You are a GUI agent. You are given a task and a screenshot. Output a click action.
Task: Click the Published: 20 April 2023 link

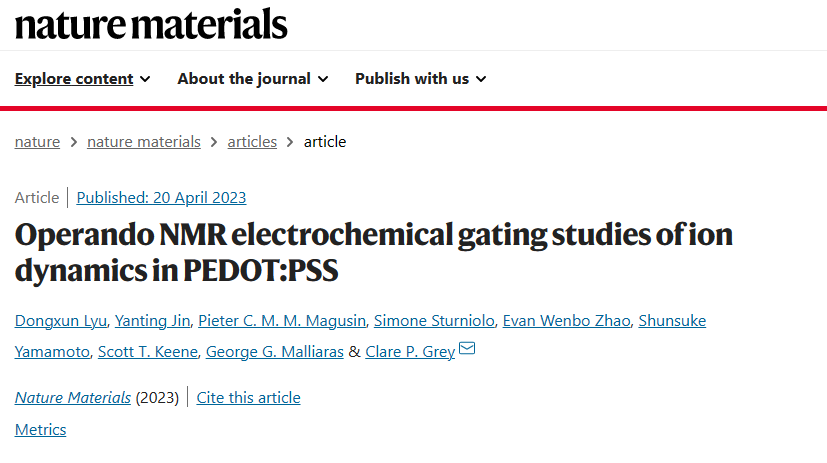click(161, 198)
